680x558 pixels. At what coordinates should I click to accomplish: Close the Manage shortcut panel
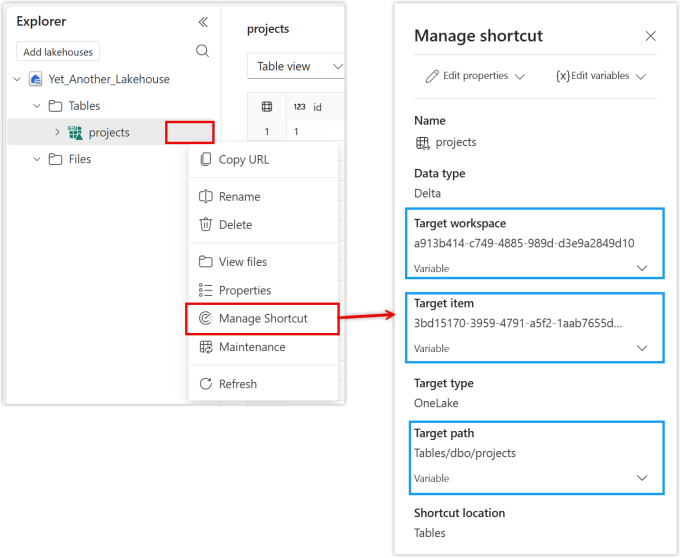click(x=651, y=36)
